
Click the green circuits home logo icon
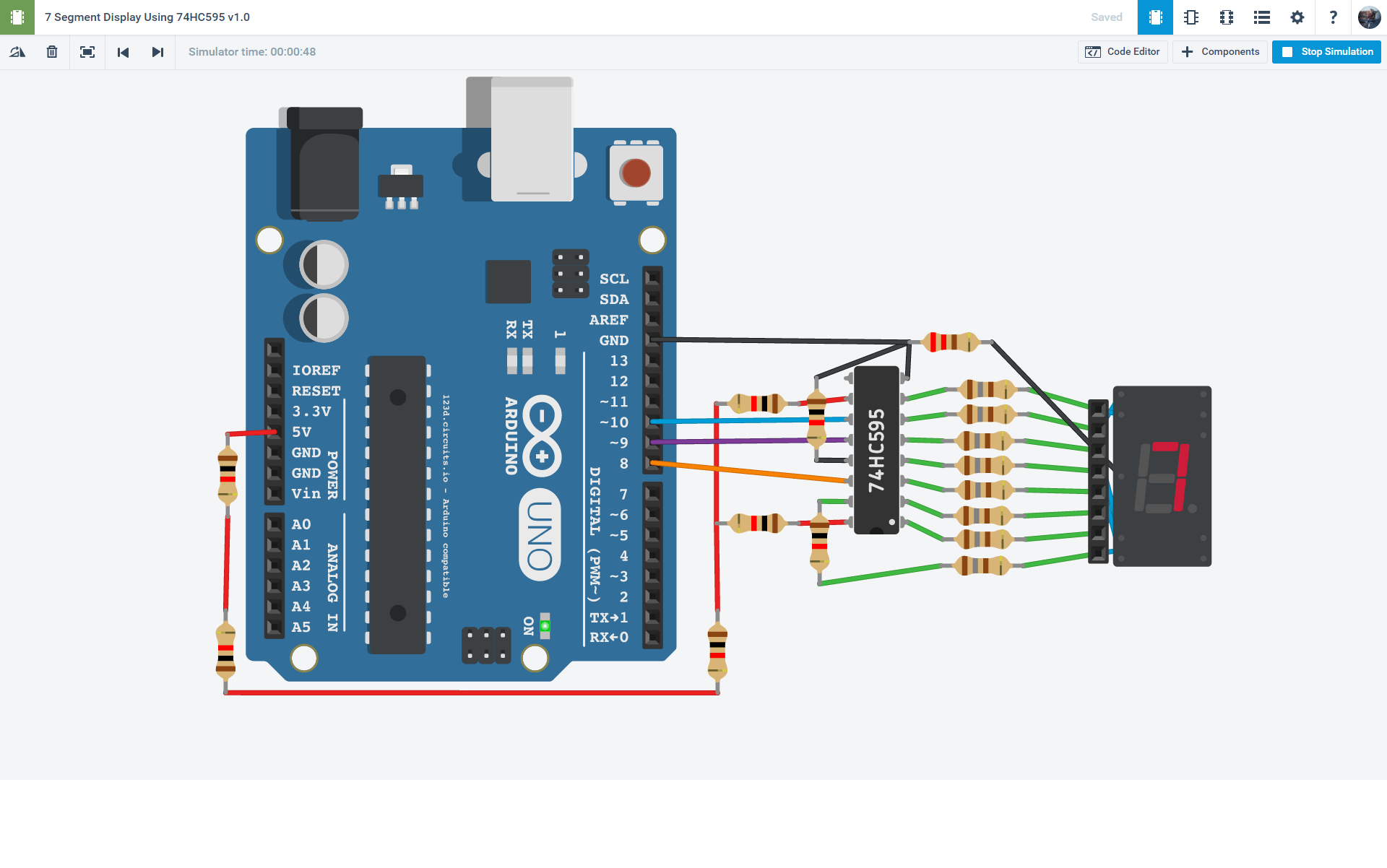tap(17, 17)
